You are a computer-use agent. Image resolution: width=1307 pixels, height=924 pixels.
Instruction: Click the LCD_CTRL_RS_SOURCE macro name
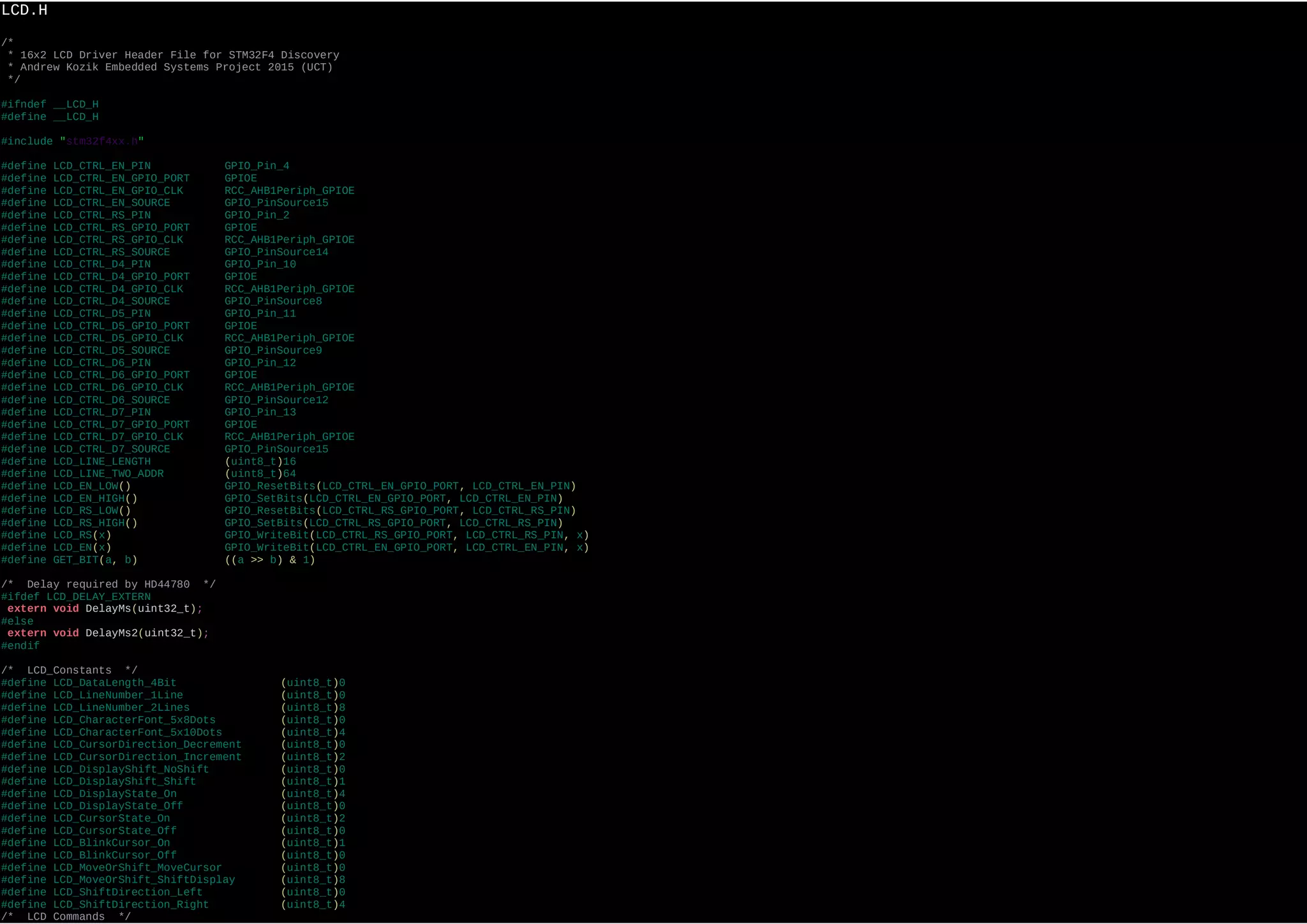[x=112, y=252]
